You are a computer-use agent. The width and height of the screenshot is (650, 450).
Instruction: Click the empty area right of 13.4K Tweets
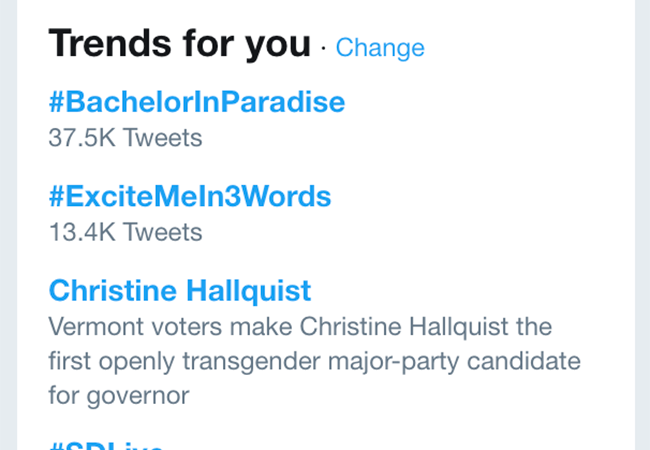tap(400, 232)
